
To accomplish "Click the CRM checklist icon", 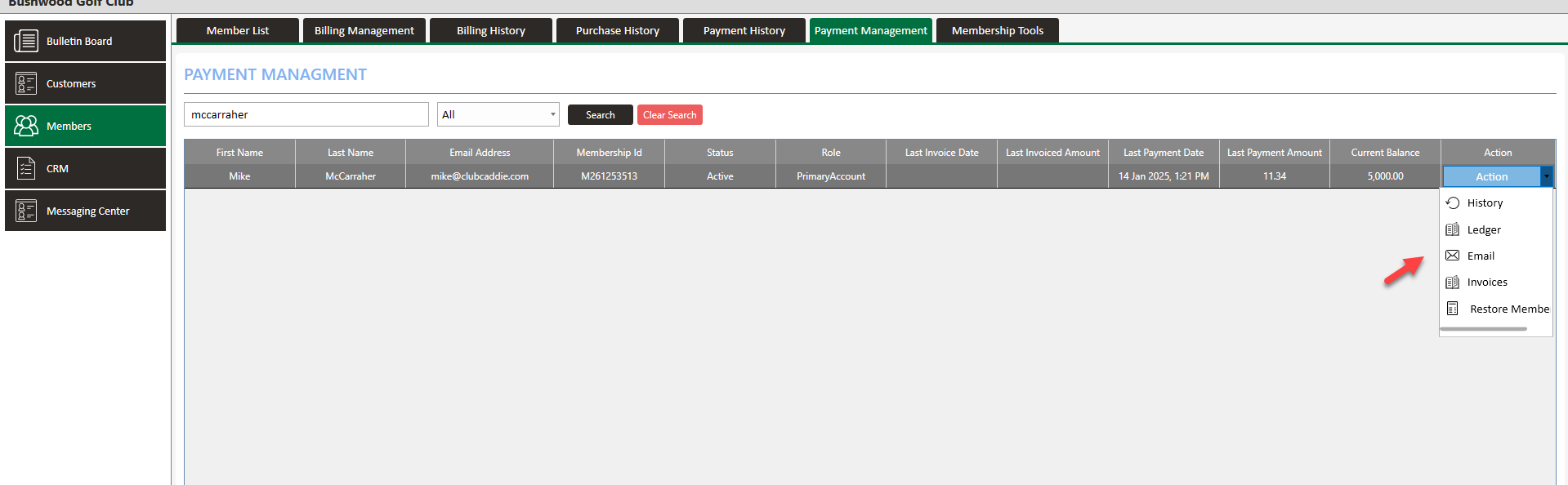I will click(26, 168).
